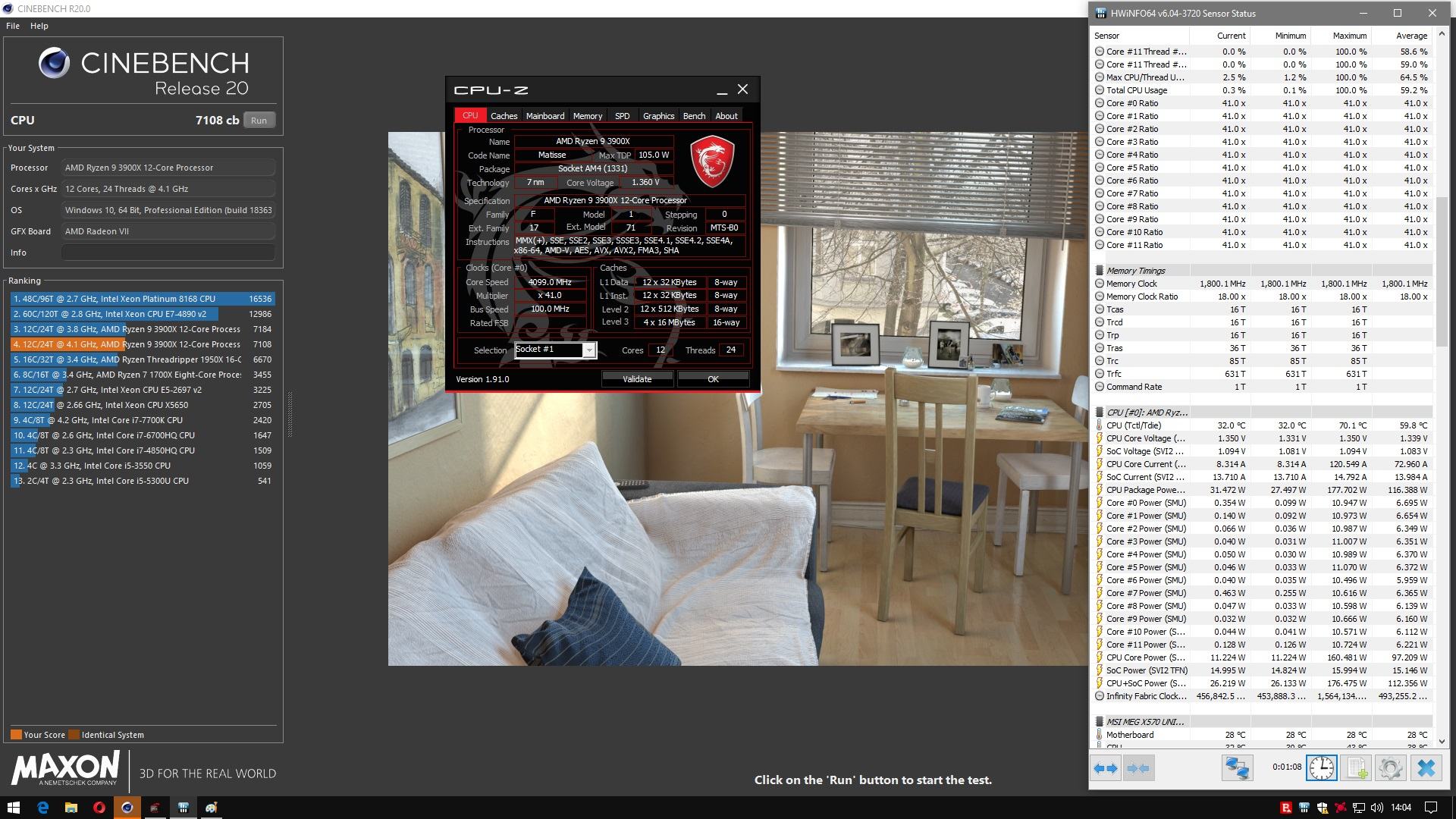Open the Paint taskbar icon
Image resolution: width=1456 pixels, height=819 pixels.
[x=211, y=808]
